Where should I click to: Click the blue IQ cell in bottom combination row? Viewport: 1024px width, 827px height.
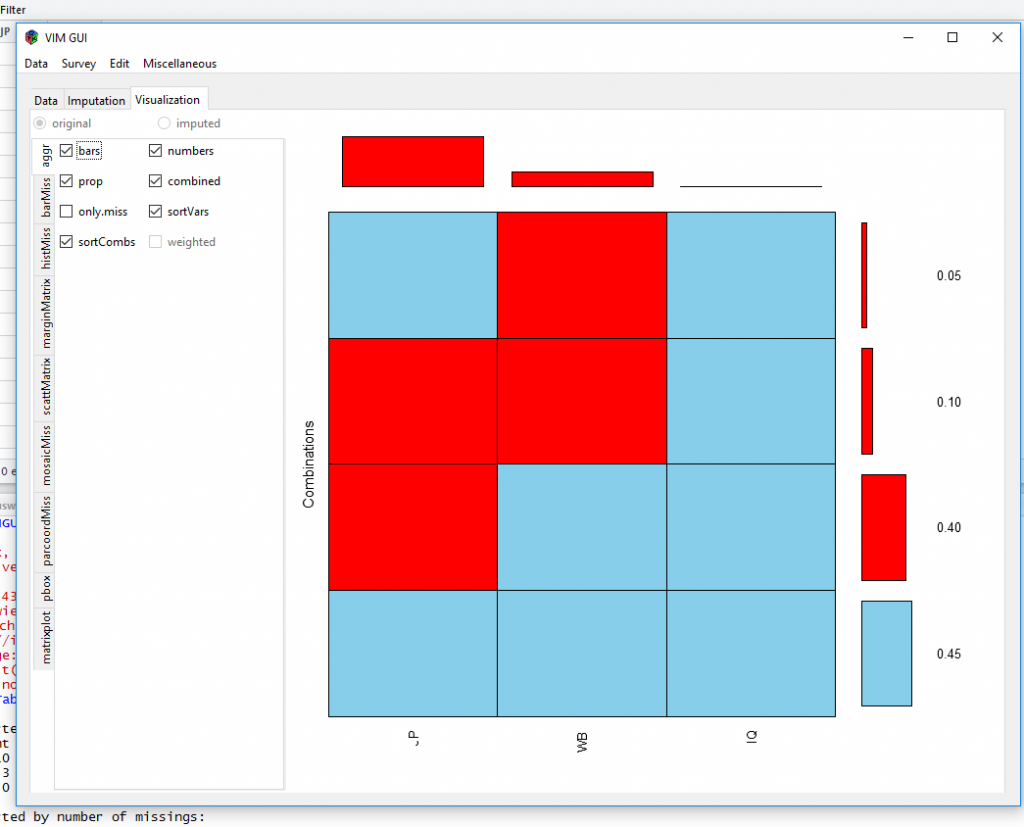[x=751, y=653]
